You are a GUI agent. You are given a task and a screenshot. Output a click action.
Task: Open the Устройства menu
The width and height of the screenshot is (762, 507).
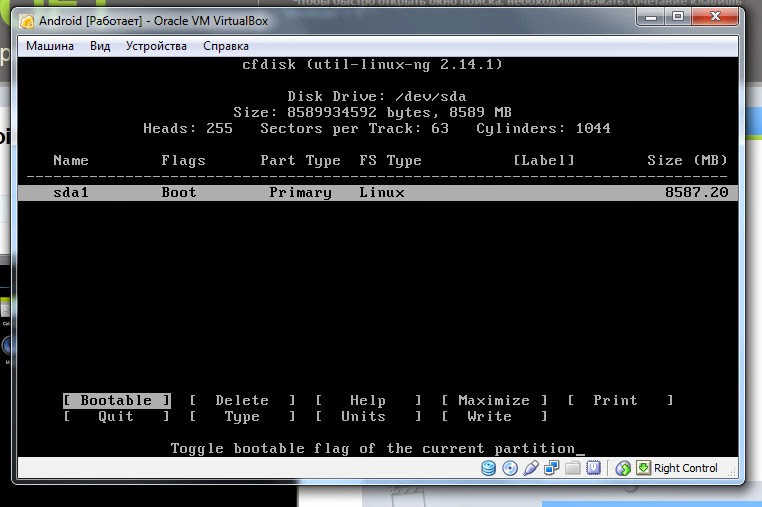156,46
